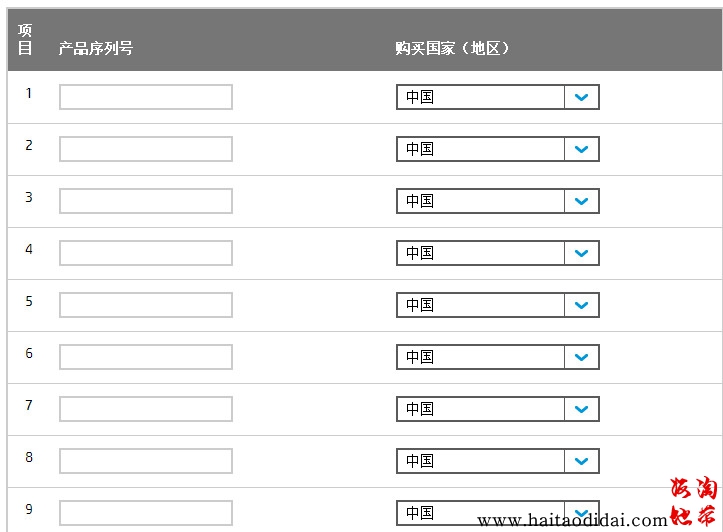Viewport: 723px width, 532px height.
Task: Click the serial number field for item 1
Action: [146, 97]
